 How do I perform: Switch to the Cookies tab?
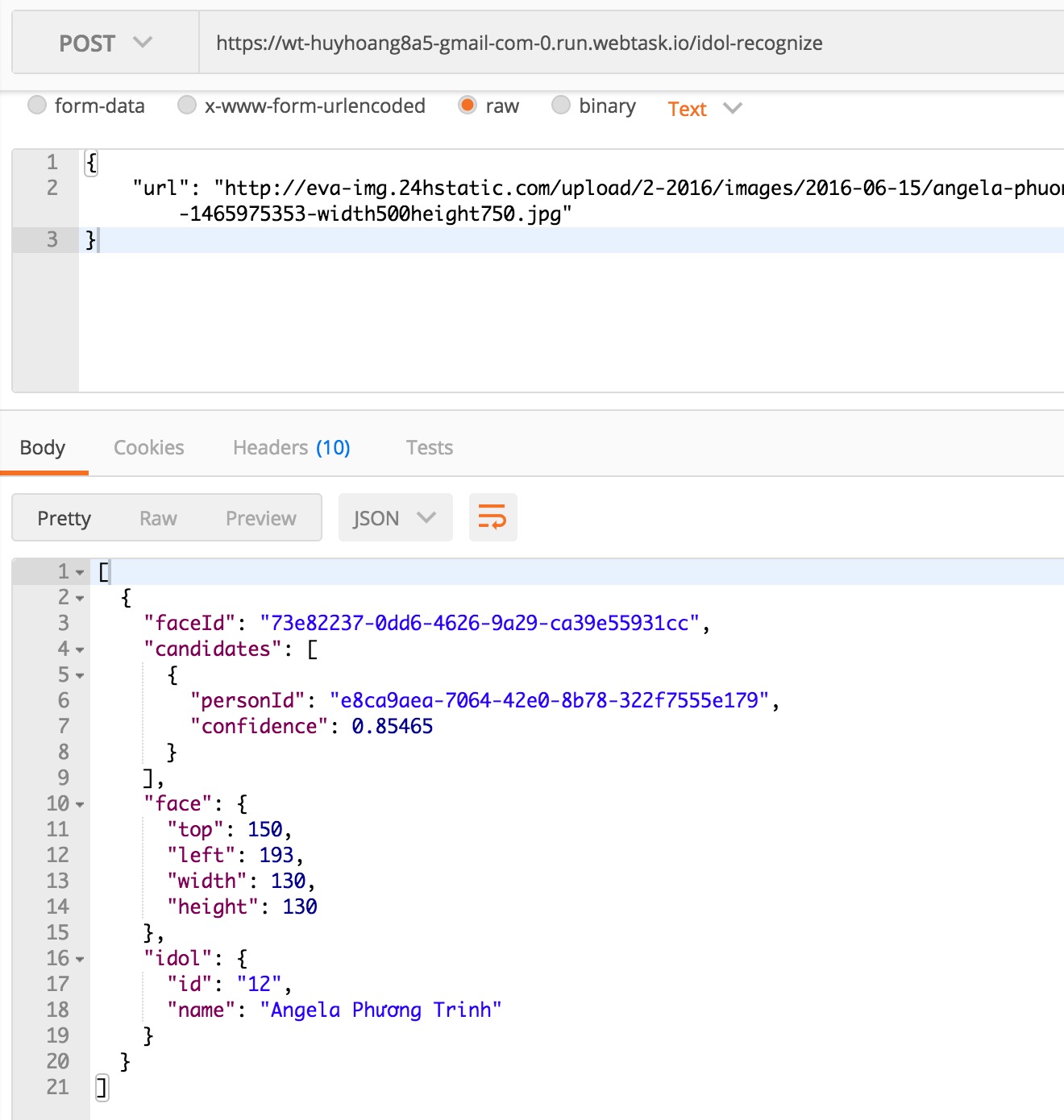click(148, 447)
